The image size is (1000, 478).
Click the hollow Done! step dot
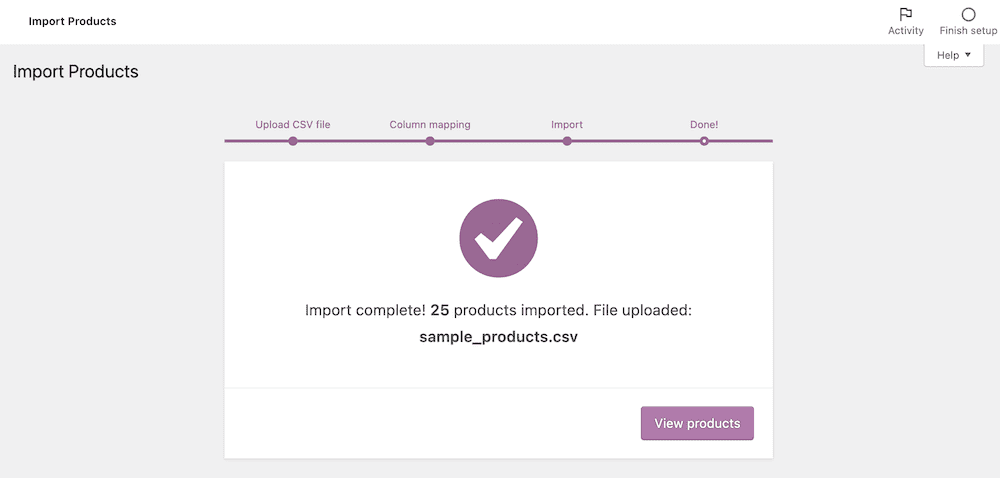(704, 141)
